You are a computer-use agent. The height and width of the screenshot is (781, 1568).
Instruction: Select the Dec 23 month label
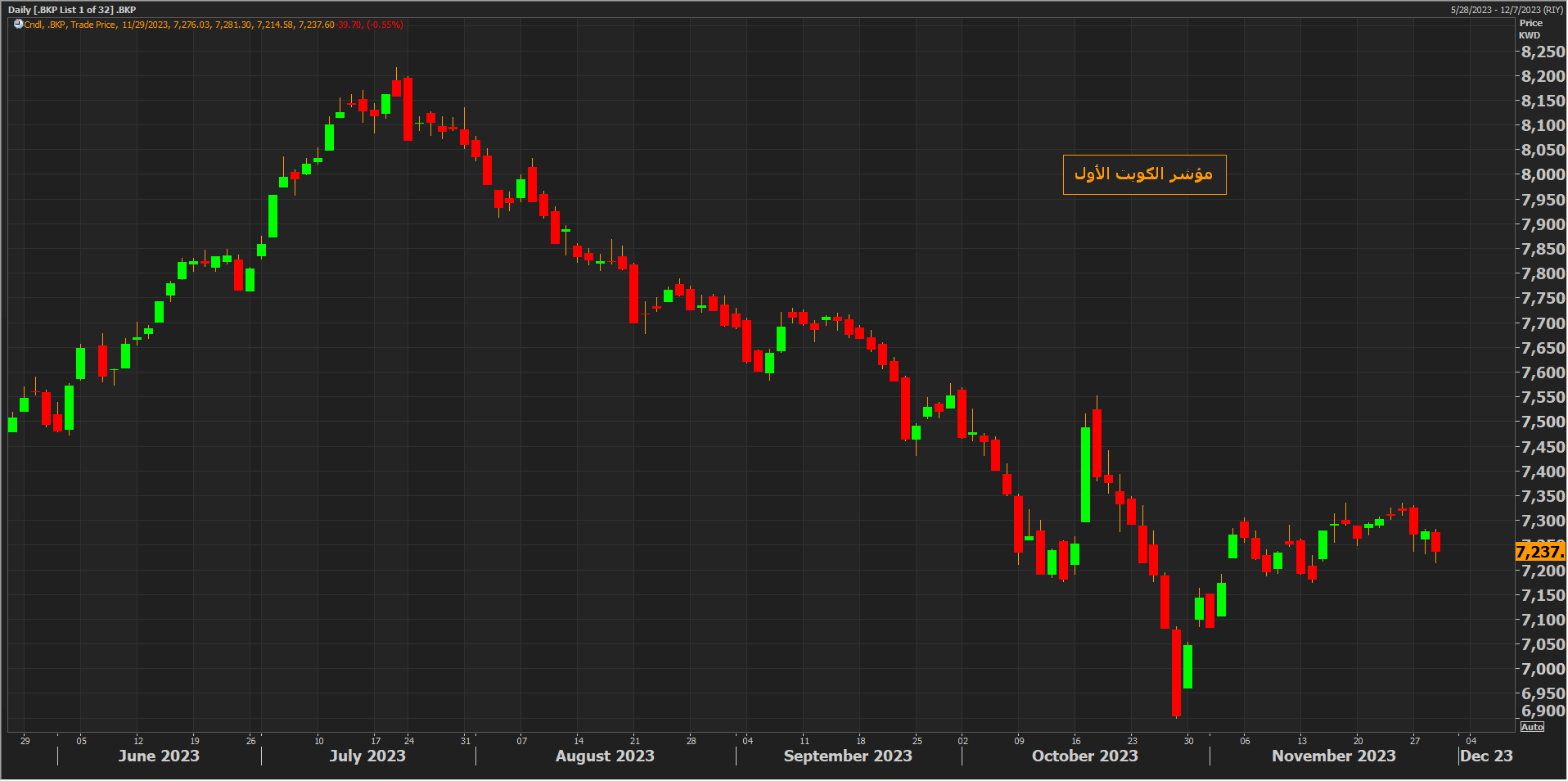[x=1486, y=756]
